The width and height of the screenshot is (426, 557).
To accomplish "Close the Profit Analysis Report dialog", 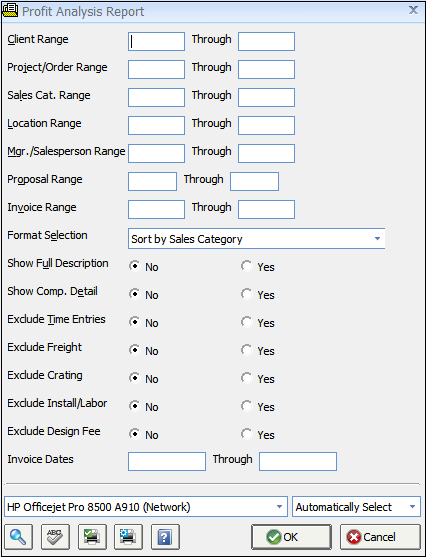I will [x=413, y=10].
